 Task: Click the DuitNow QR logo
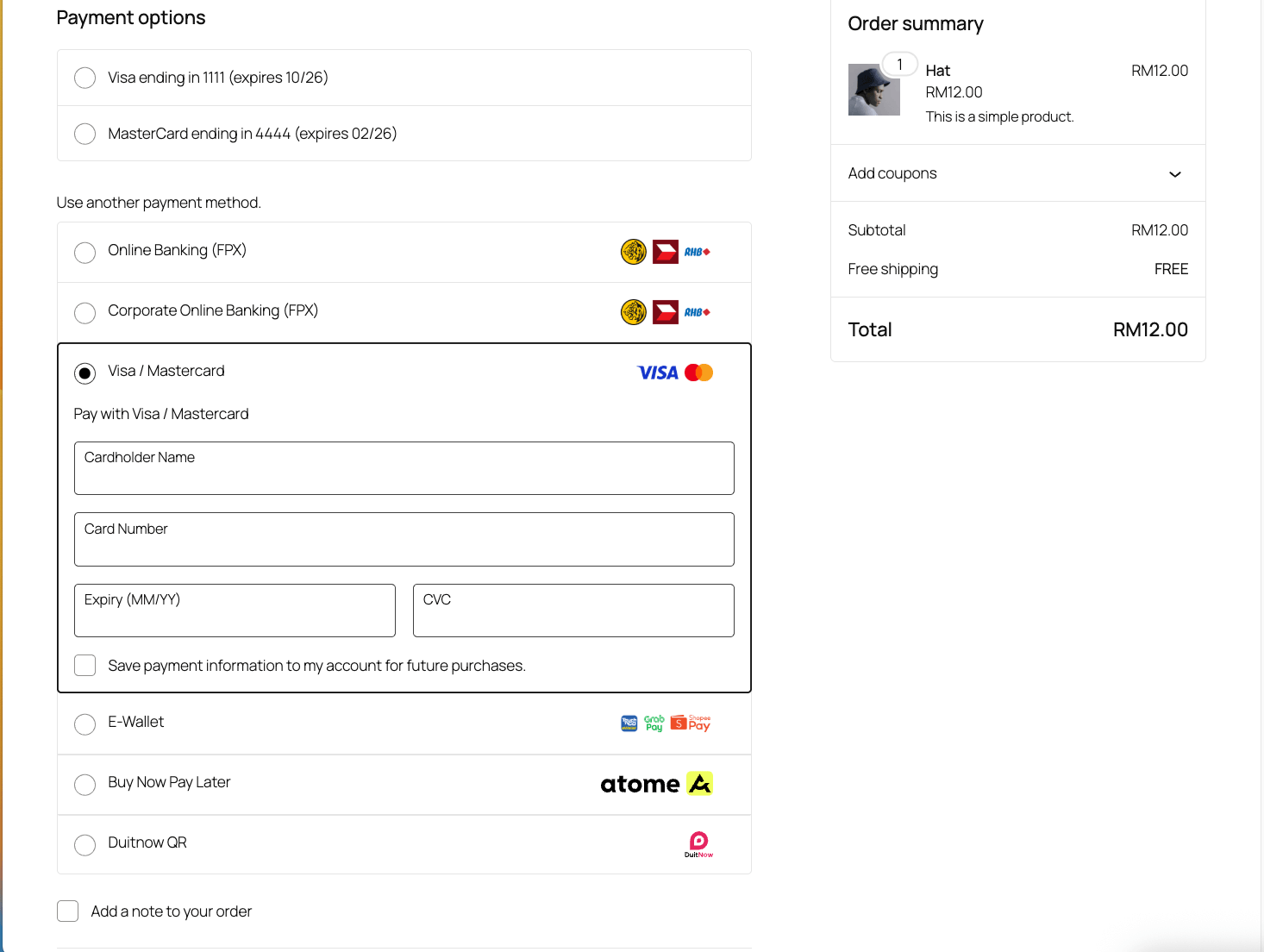pyautogui.click(x=699, y=844)
